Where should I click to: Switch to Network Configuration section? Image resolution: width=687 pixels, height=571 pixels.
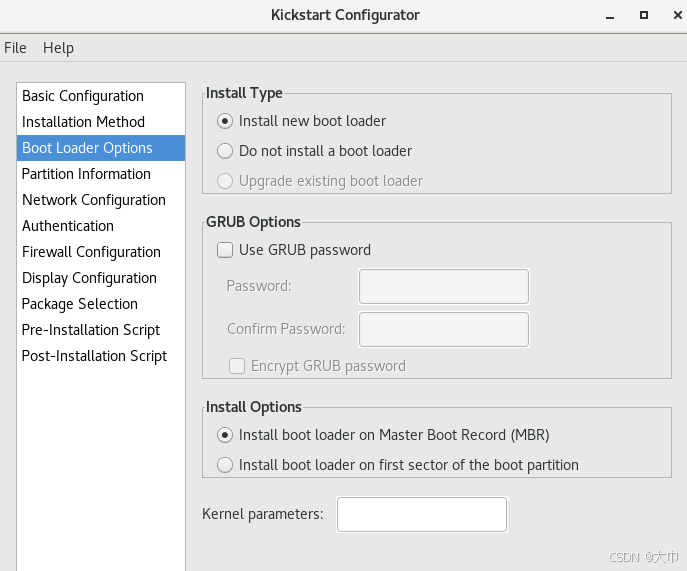point(101,200)
